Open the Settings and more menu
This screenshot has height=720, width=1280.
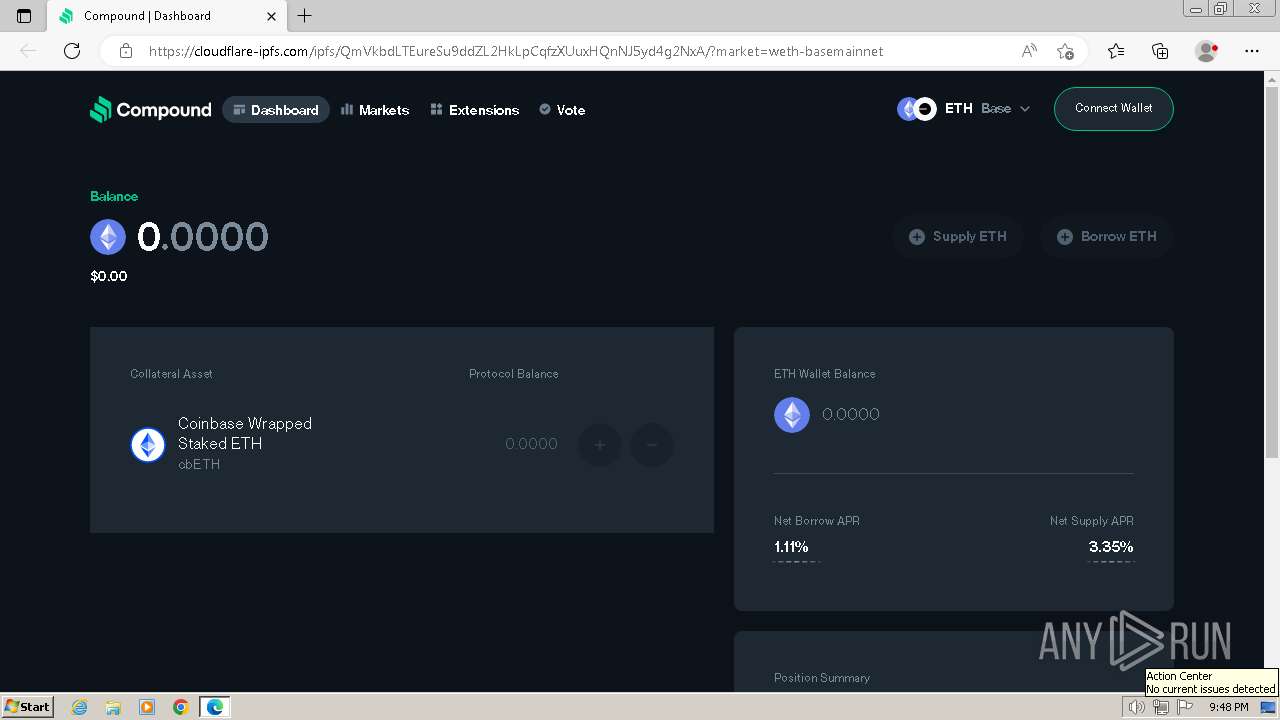1252,51
